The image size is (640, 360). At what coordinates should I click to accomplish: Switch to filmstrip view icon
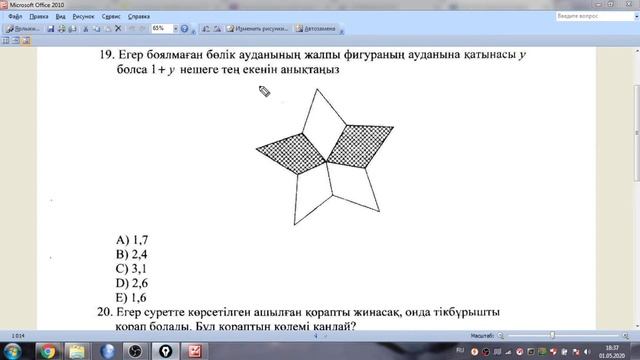16,40
